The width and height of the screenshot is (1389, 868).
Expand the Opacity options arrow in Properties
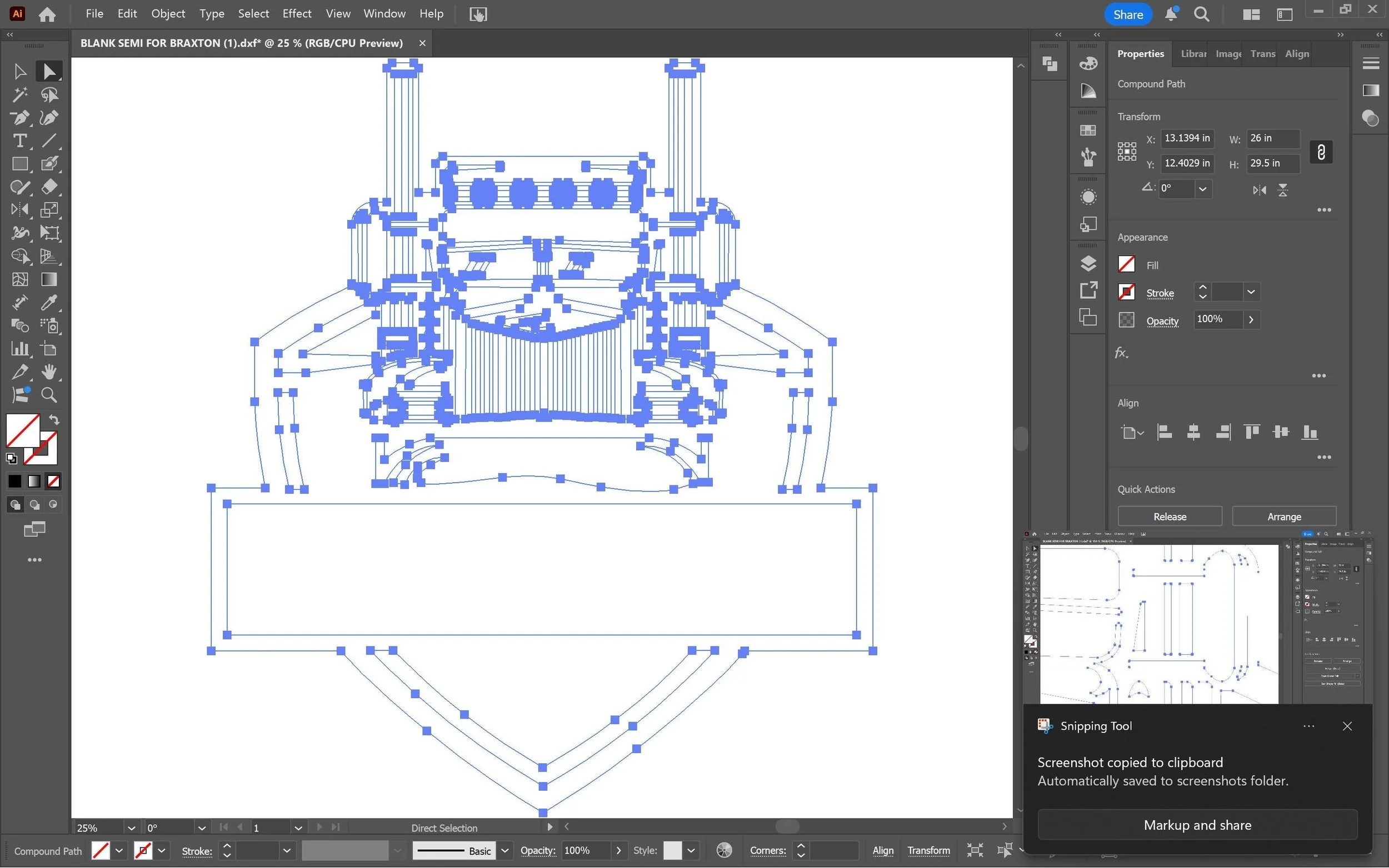1251,320
